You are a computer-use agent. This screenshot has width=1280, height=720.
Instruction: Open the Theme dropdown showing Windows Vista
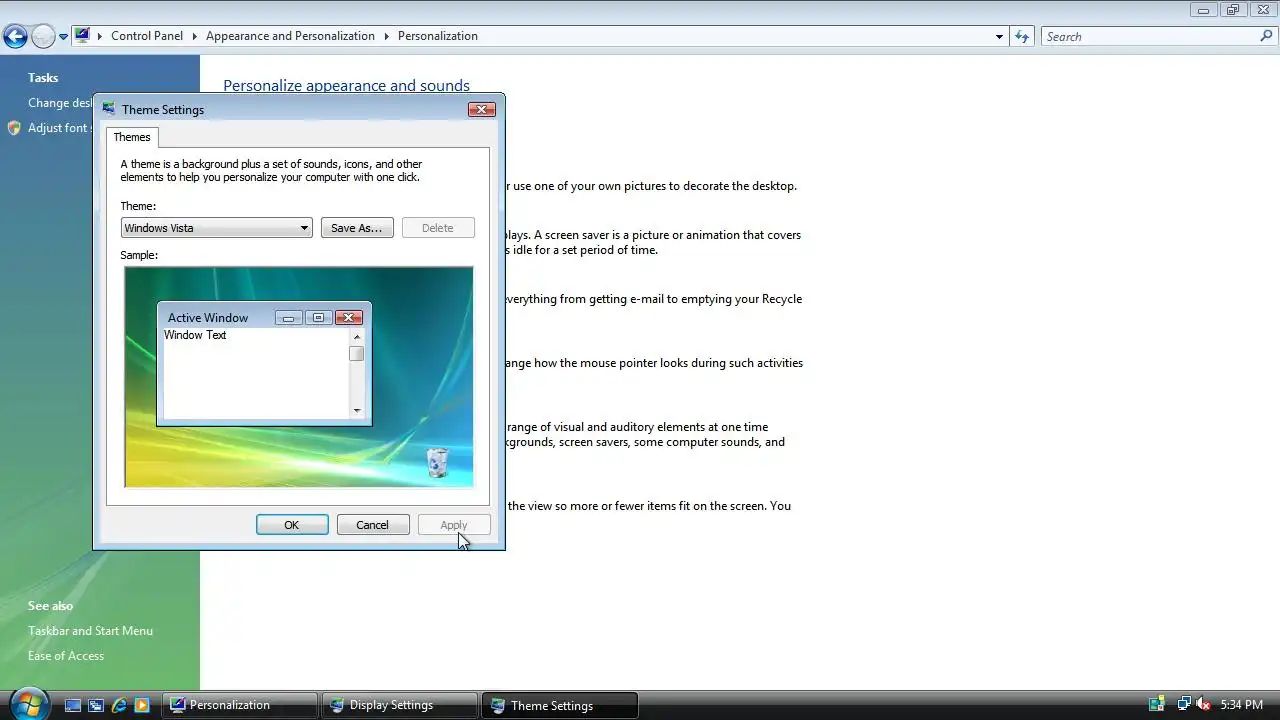click(216, 228)
